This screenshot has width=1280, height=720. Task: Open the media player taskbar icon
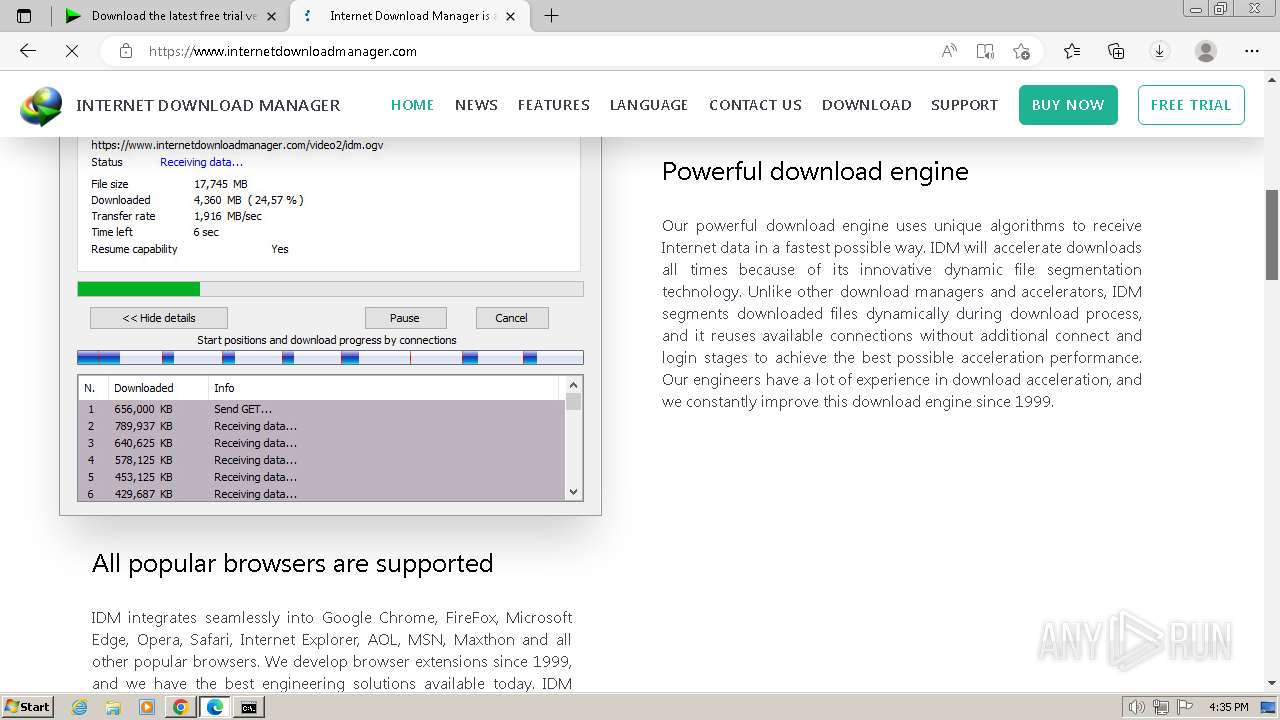(147, 707)
